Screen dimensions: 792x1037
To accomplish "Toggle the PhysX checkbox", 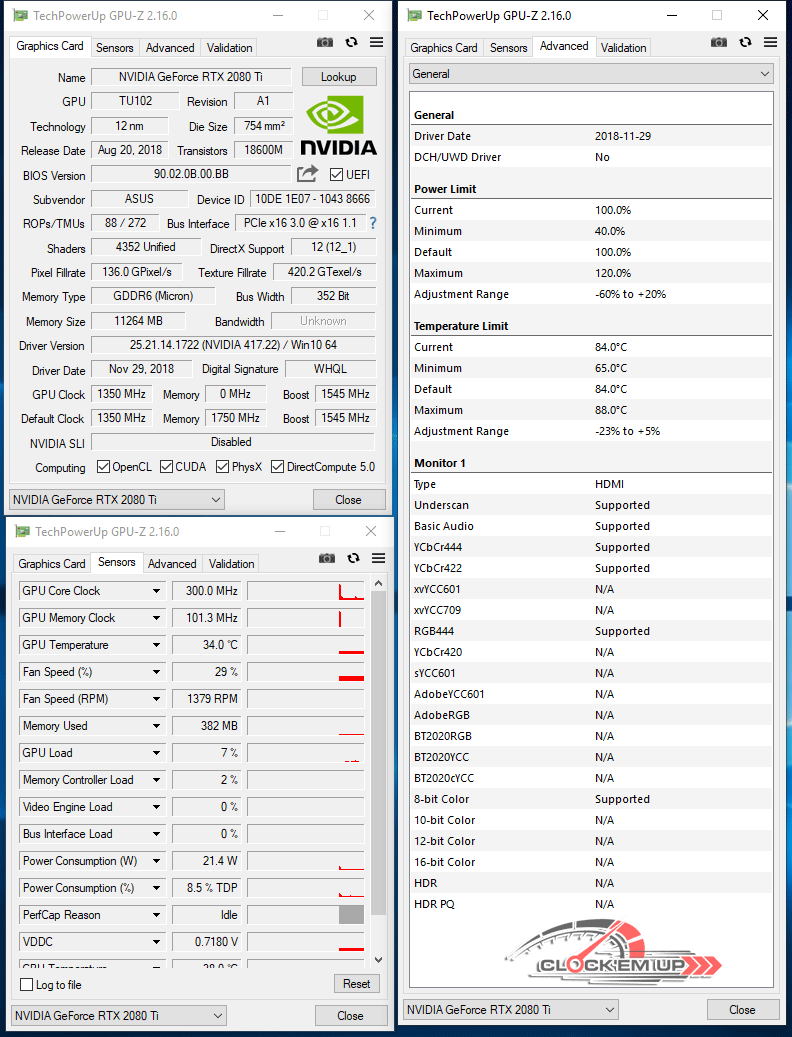I will pyautogui.click(x=223, y=467).
